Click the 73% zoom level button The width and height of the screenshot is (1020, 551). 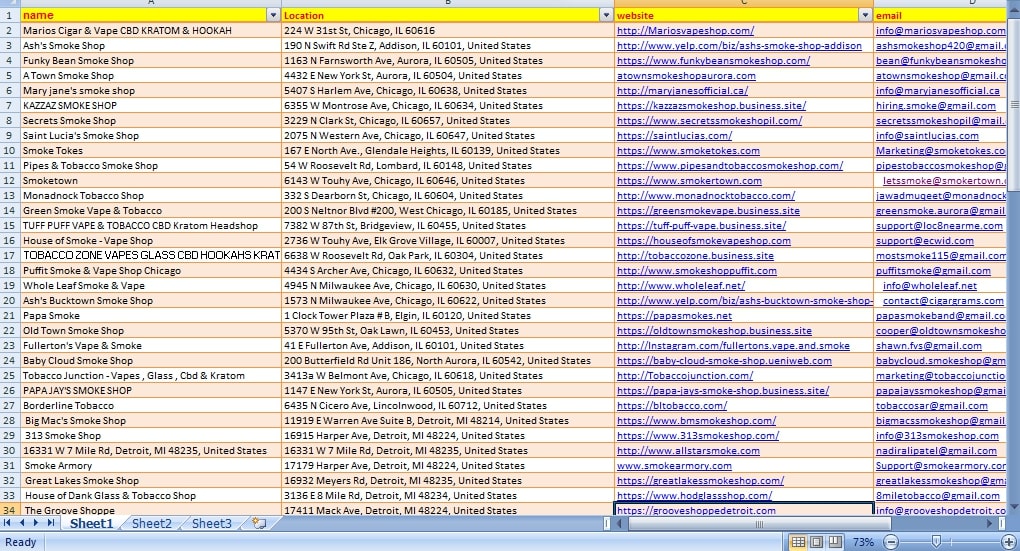(x=862, y=542)
